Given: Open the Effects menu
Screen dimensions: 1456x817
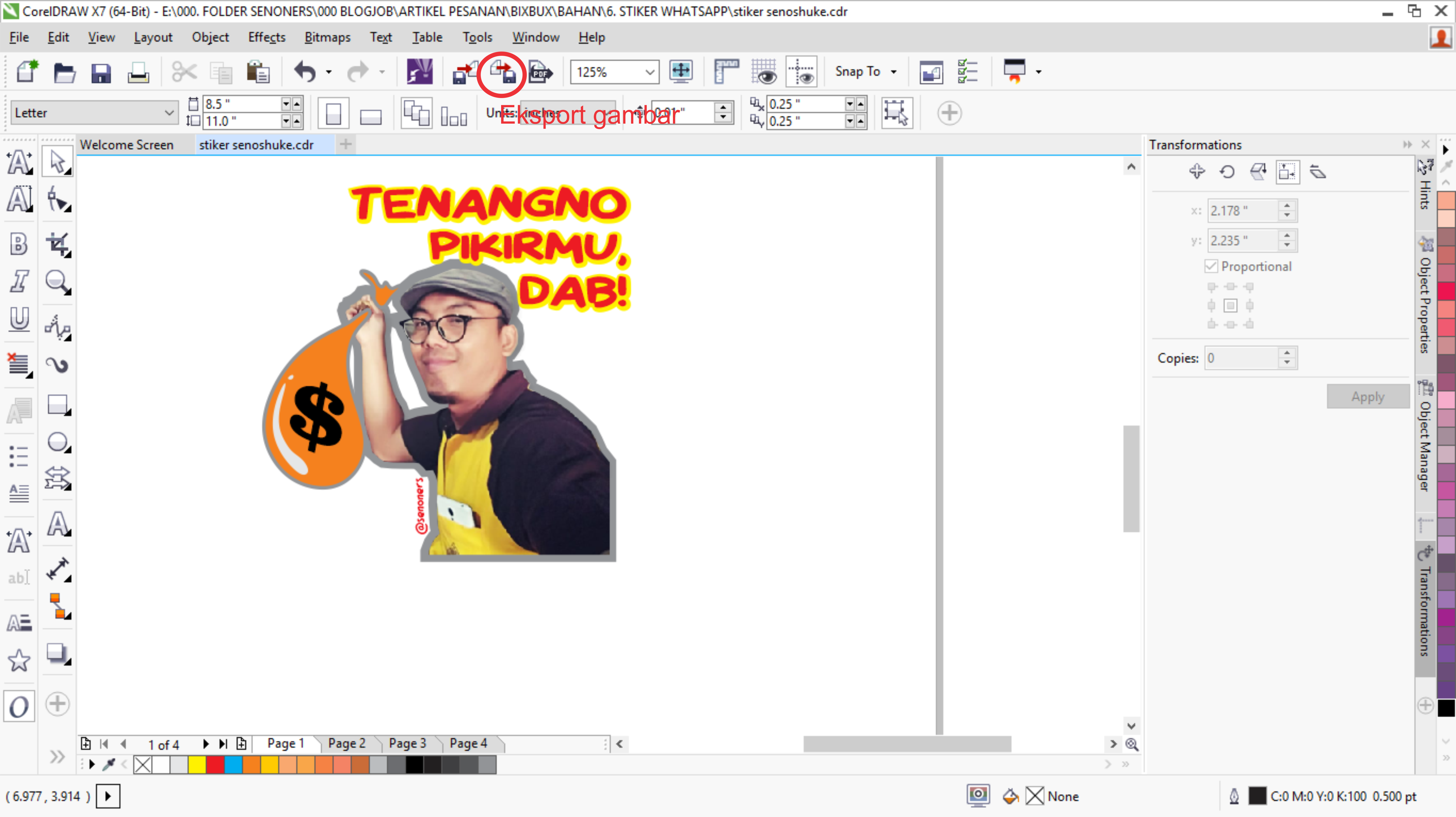Looking at the screenshot, I should tap(266, 37).
